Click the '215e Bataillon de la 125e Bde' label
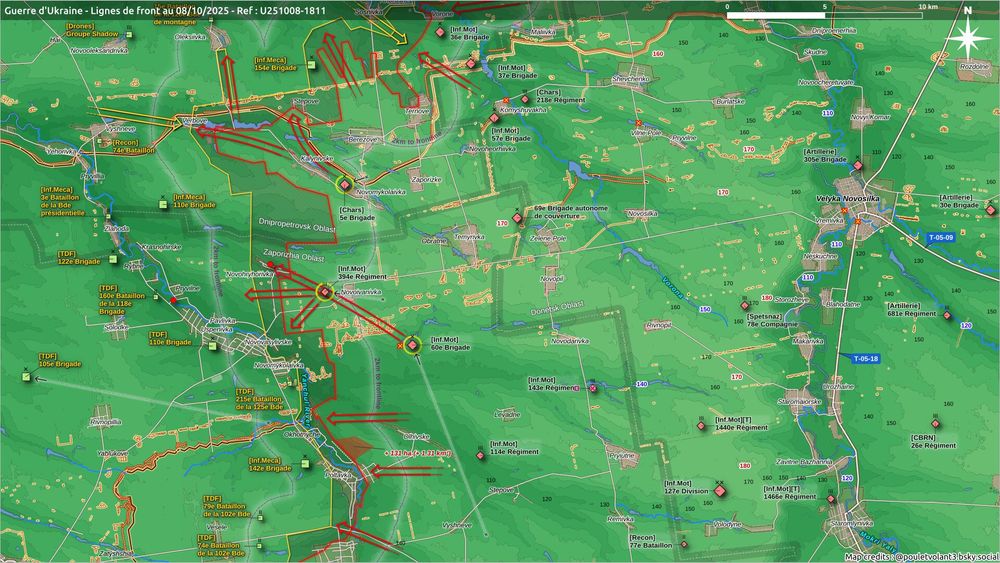 tap(260, 399)
